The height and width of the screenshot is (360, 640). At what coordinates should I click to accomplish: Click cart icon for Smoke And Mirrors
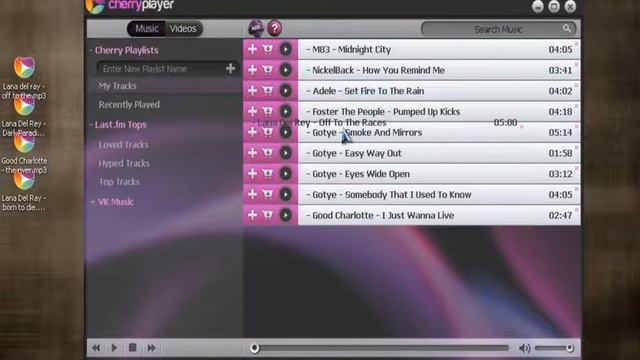268,132
